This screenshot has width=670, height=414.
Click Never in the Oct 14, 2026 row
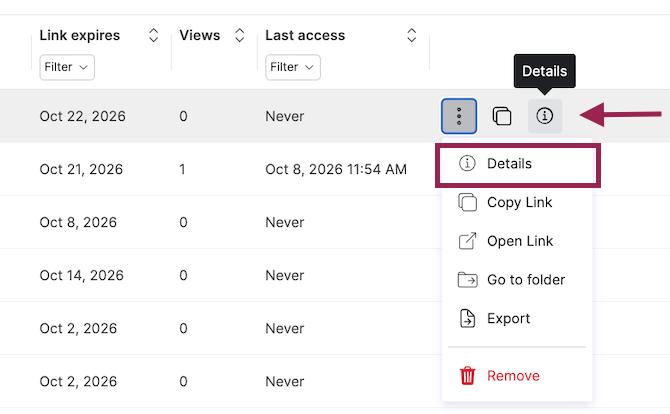click(285, 275)
